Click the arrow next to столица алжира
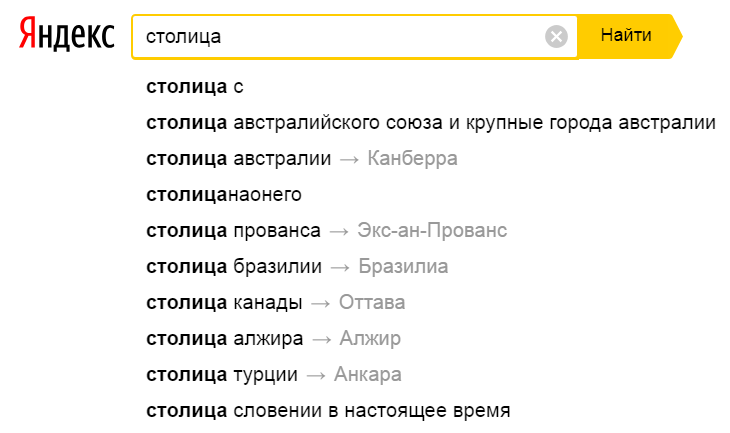Image resolution: width=730 pixels, height=433 pixels. (322, 340)
